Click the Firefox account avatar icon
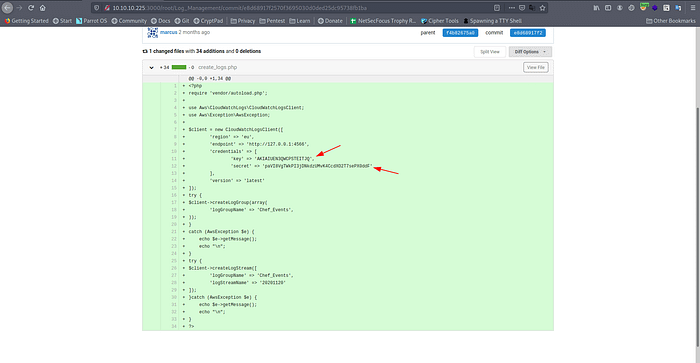Image resolution: width=700 pixels, height=363 pixels. pyautogui.click(x=620, y=8)
